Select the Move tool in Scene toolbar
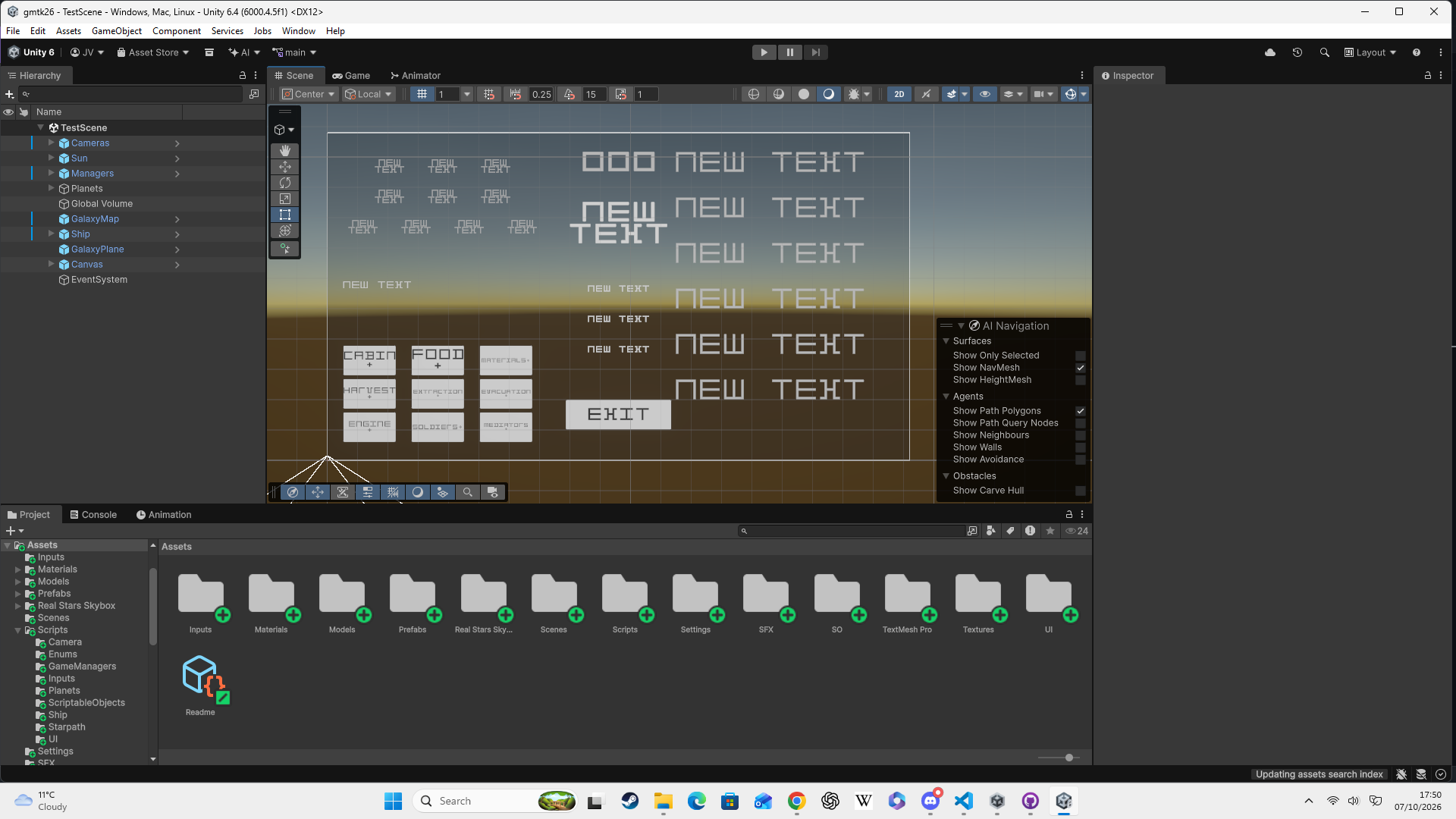The height and width of the screenshot is (819, 1456). click(x=285, y=167)
